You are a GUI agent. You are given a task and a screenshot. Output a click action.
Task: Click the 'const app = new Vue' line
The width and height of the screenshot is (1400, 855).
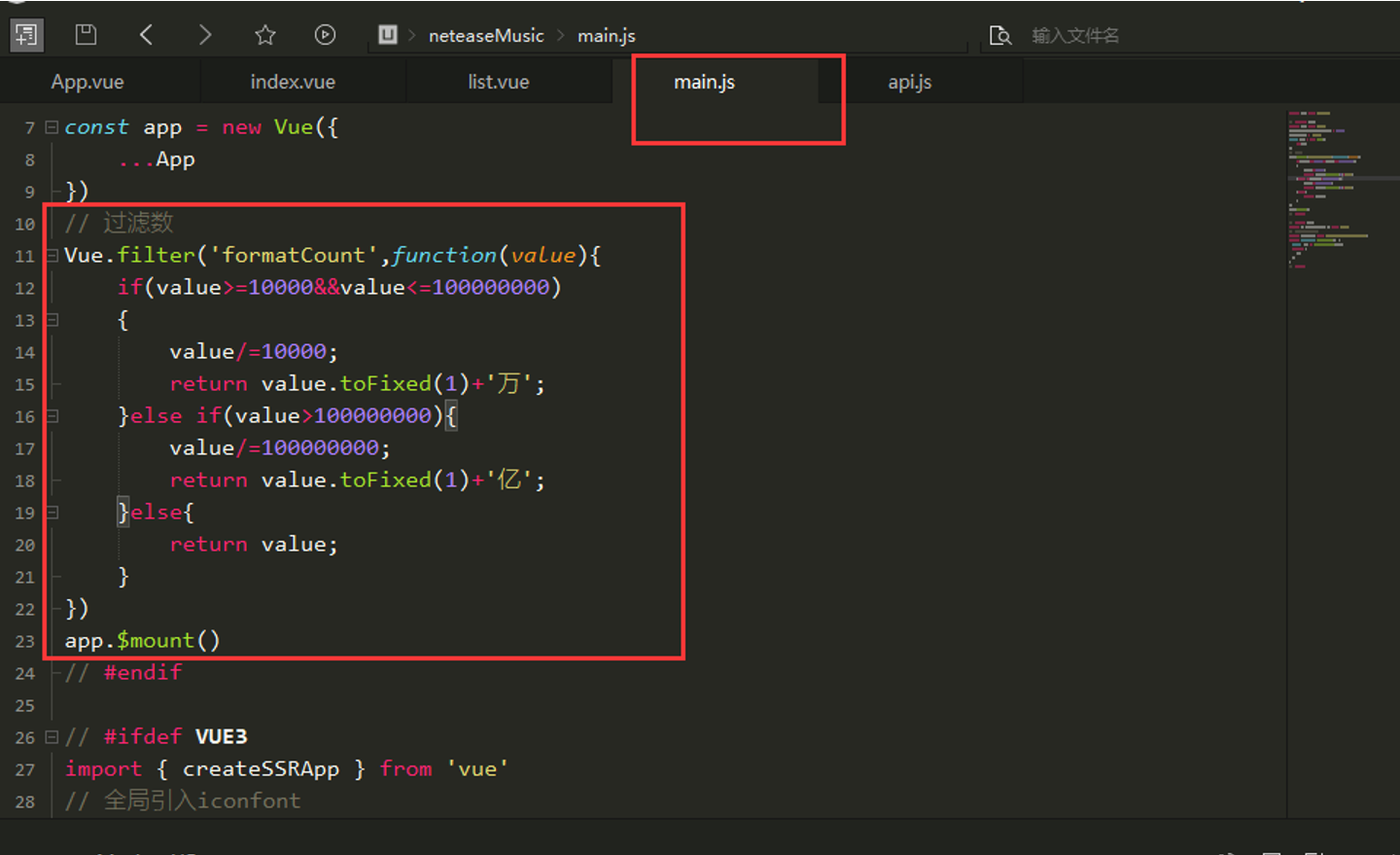[201, 127]
